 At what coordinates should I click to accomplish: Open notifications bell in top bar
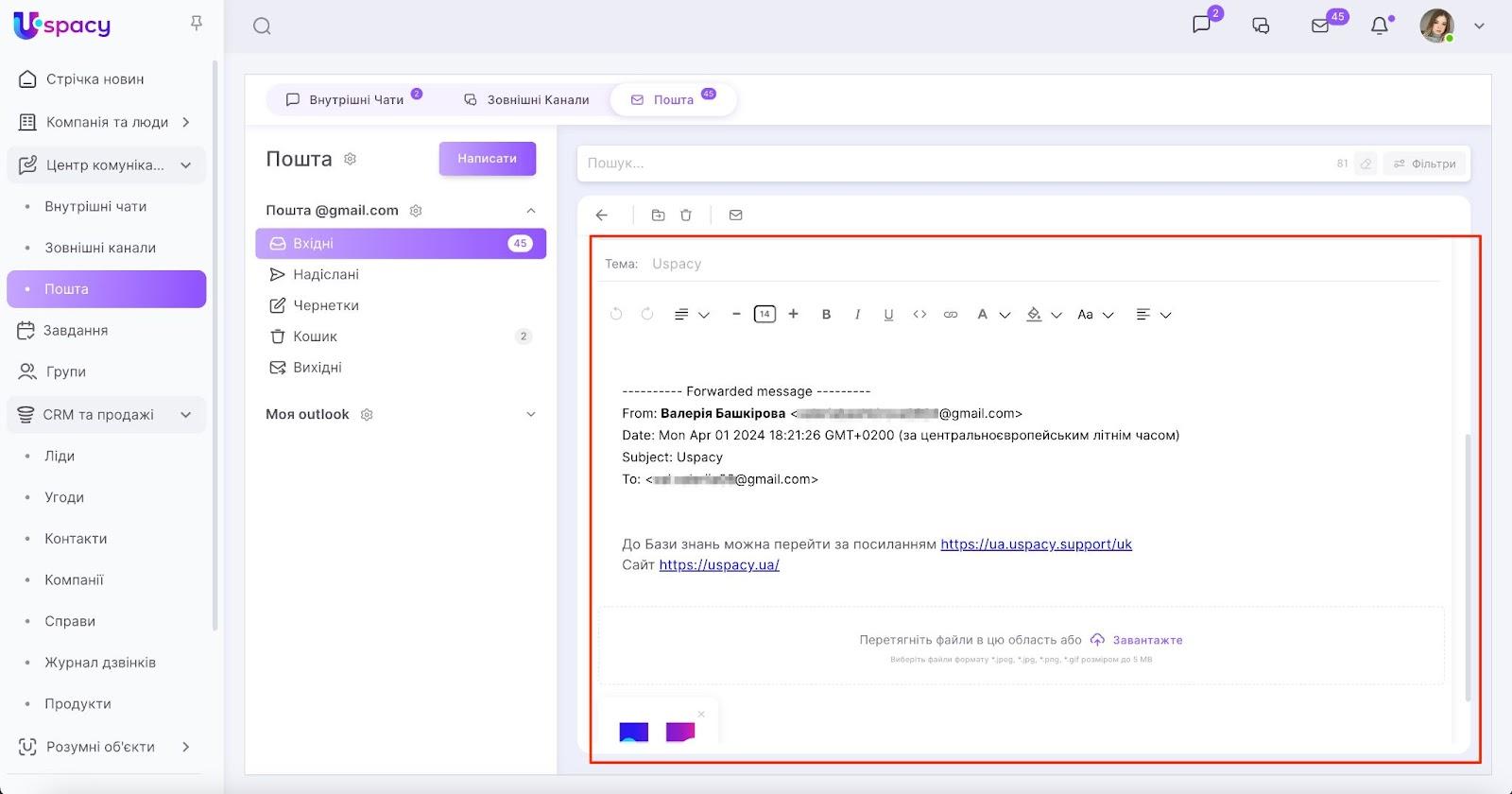pos(1380,26)
